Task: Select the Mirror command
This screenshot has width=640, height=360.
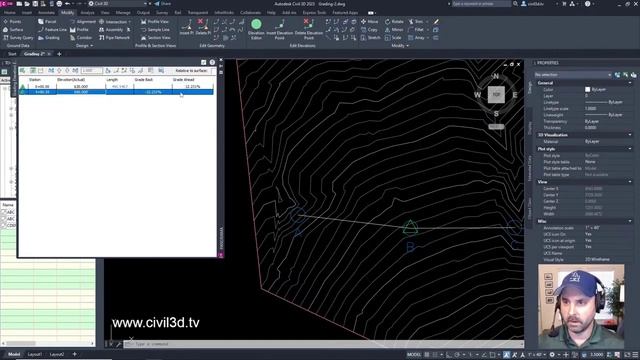Action: tap(394, 30)
